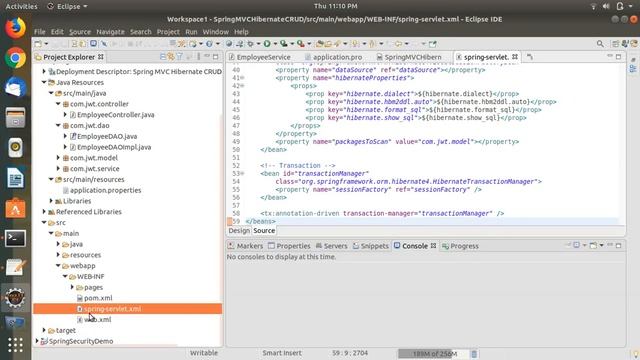Open the File menu
The width and height of the screenshot is (640, 360).
pyautogui.click(x=40, y=31)
